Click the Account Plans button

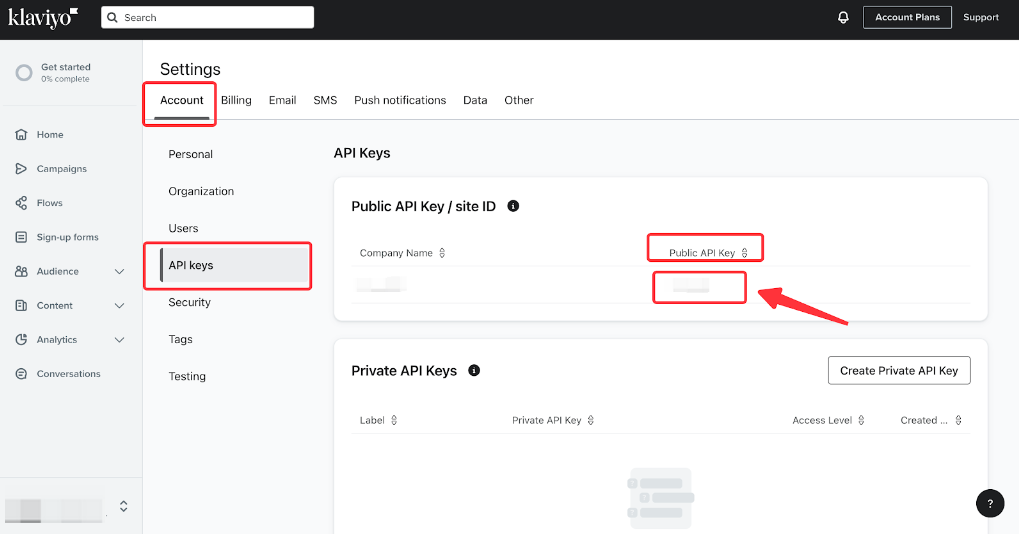pyautogui.click(x=907, y=18)
